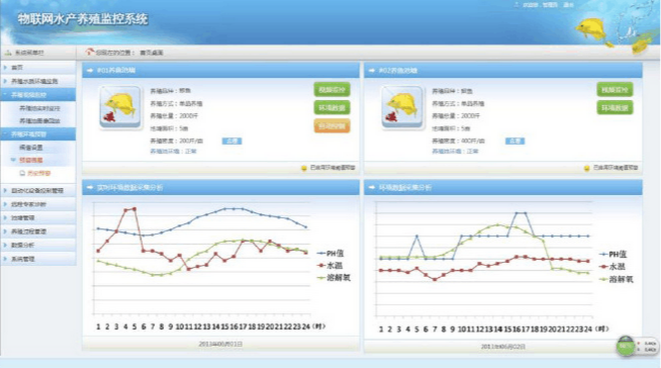Click the green 视频监控 button in pond #02 panel

point(615,90)
